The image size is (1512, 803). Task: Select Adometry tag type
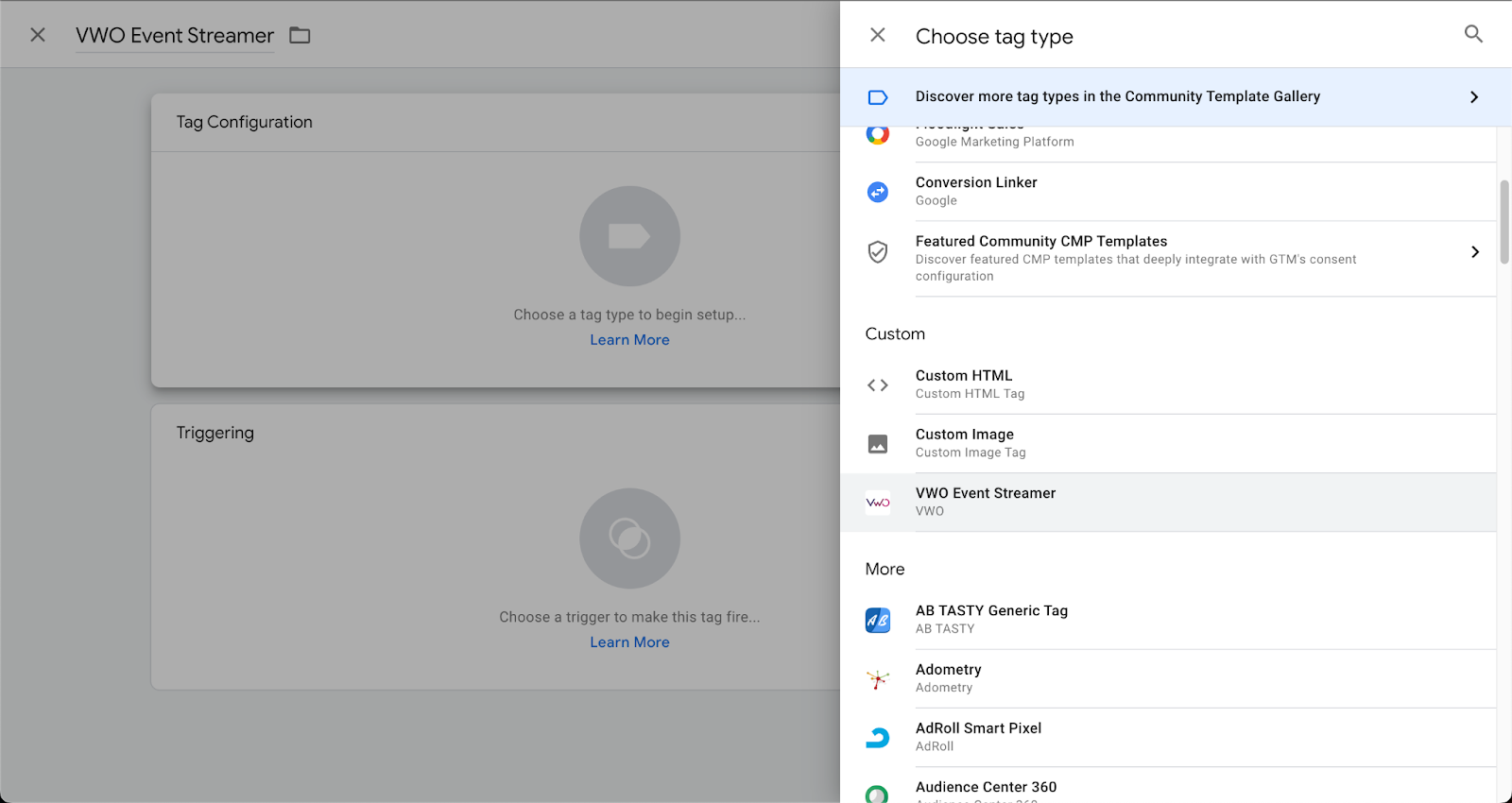point(1168,679)
